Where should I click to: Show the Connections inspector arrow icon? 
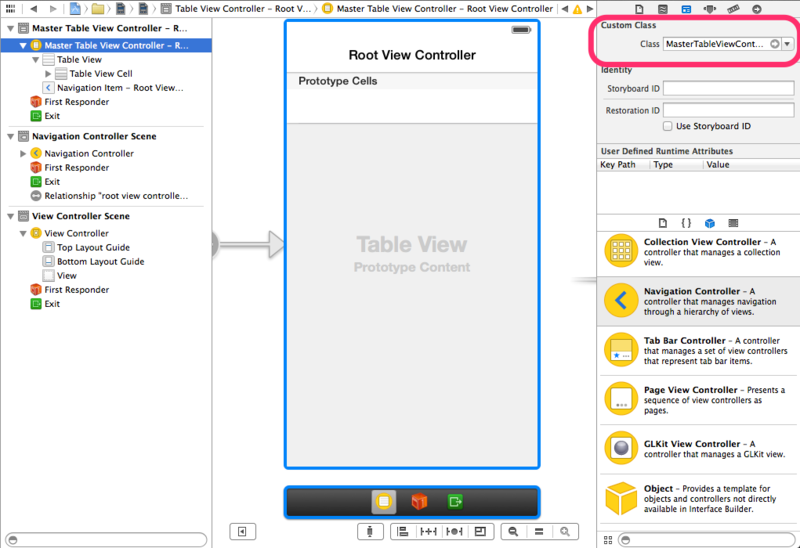click(x=757, y=9)
